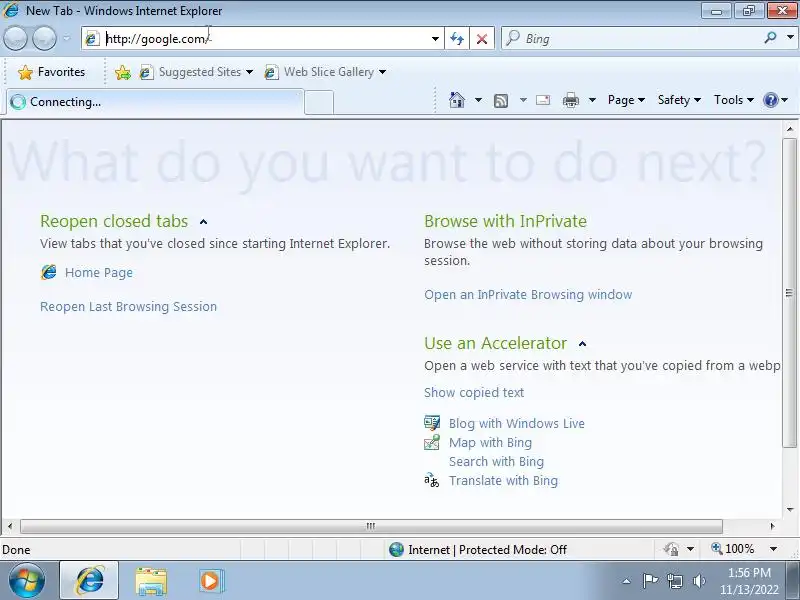Click the volume speaker tray icon
800x600 pixels.
click(x=699, y=581)
